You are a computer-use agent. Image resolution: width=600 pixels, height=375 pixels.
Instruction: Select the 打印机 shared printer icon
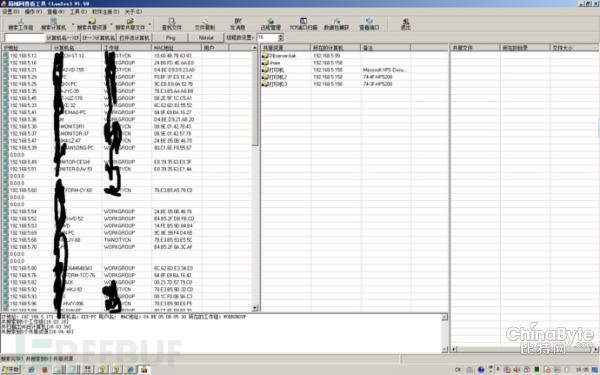(x=265, y=70)
